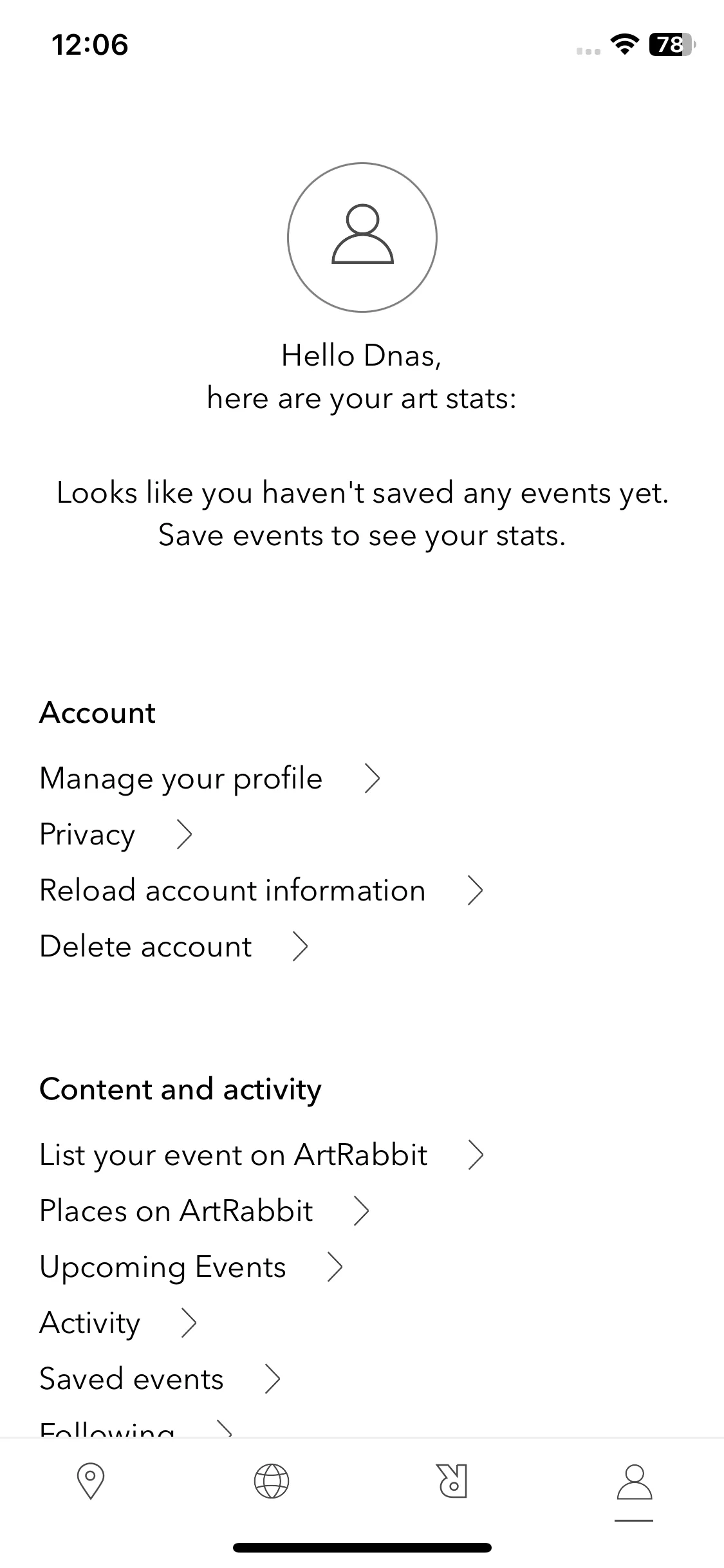View Upcoming Events
Viewport: 724px width, 1568px height.
pos(163,1267)
